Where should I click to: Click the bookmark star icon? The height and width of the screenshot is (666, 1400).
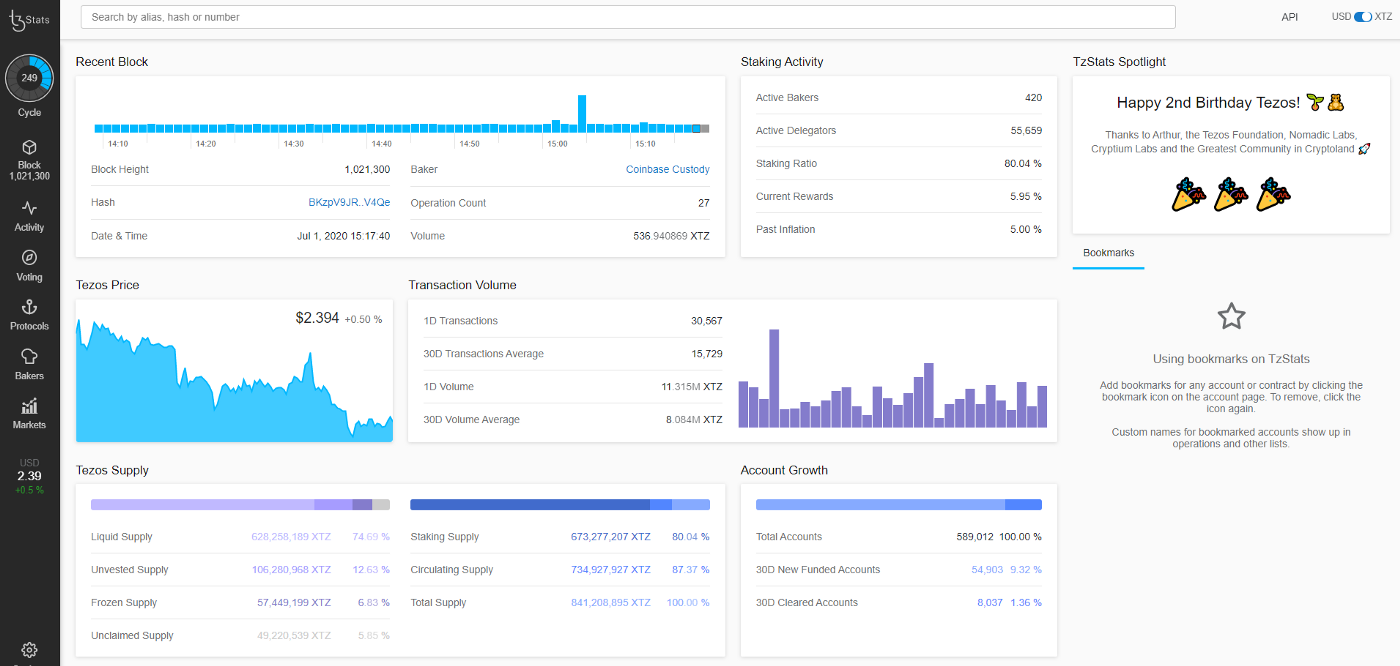1231,317
